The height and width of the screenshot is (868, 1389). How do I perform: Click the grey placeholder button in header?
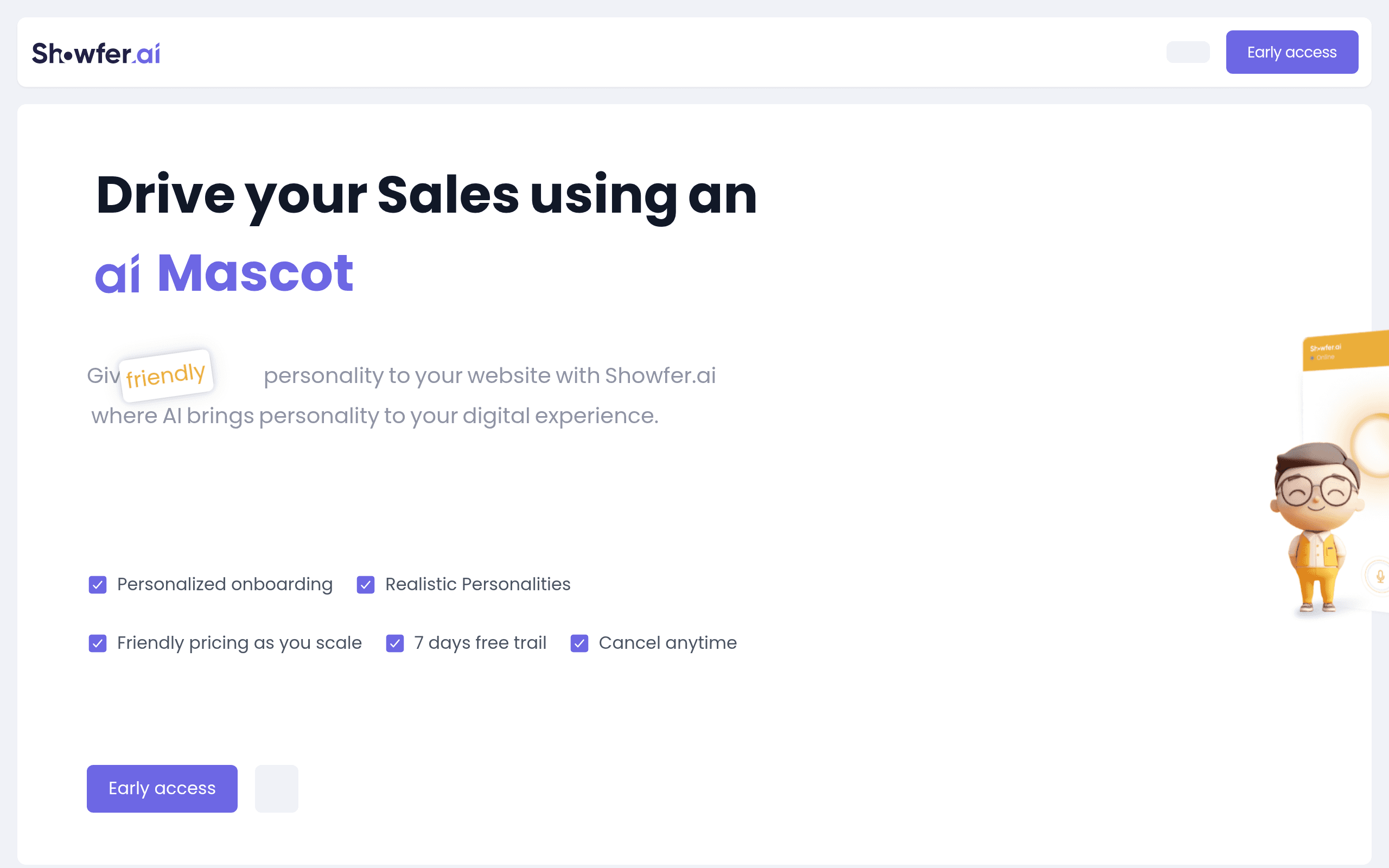coord(1188,52)
